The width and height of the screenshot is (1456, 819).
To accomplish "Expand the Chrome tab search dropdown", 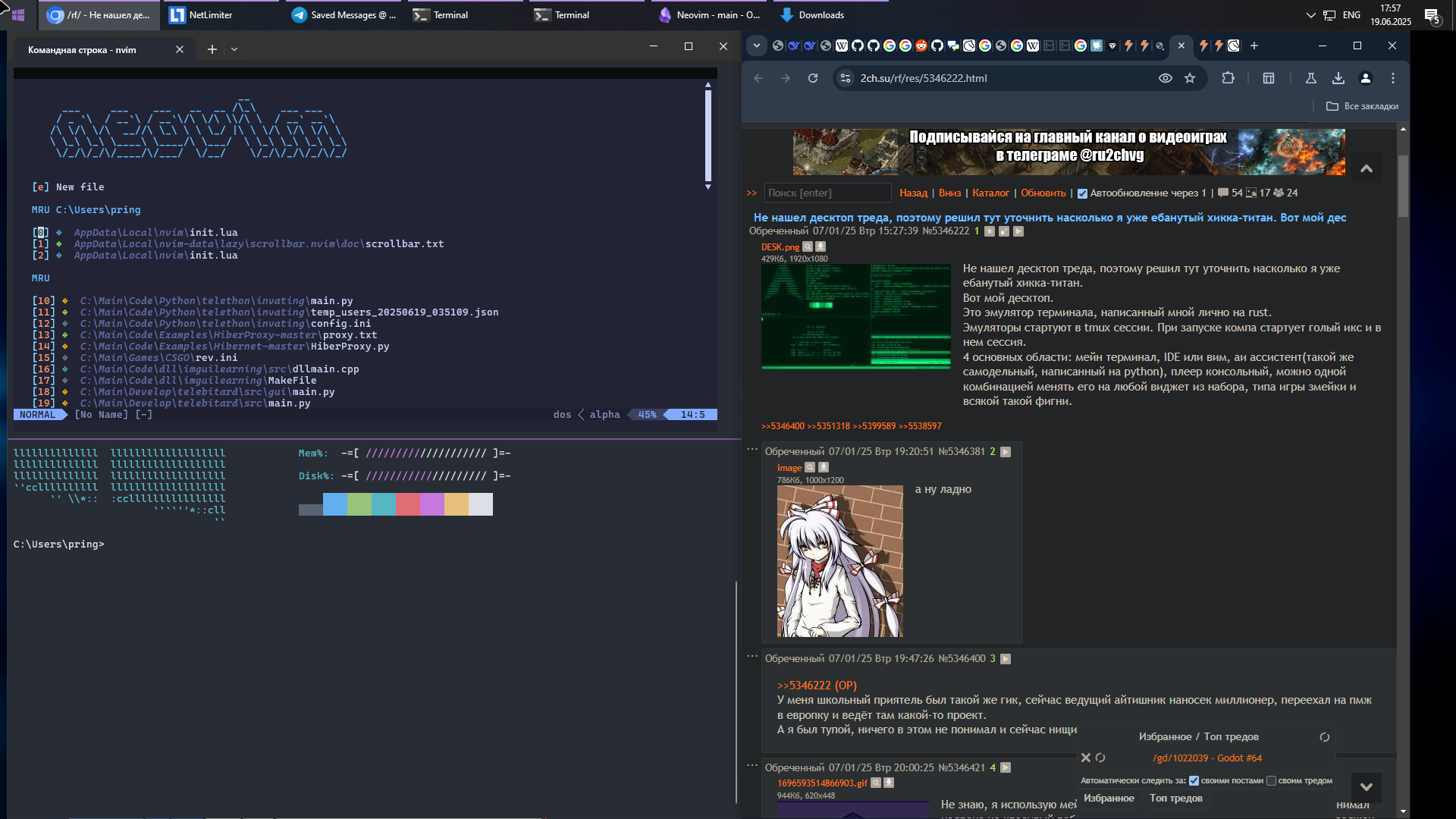I will tap(756, 45).
